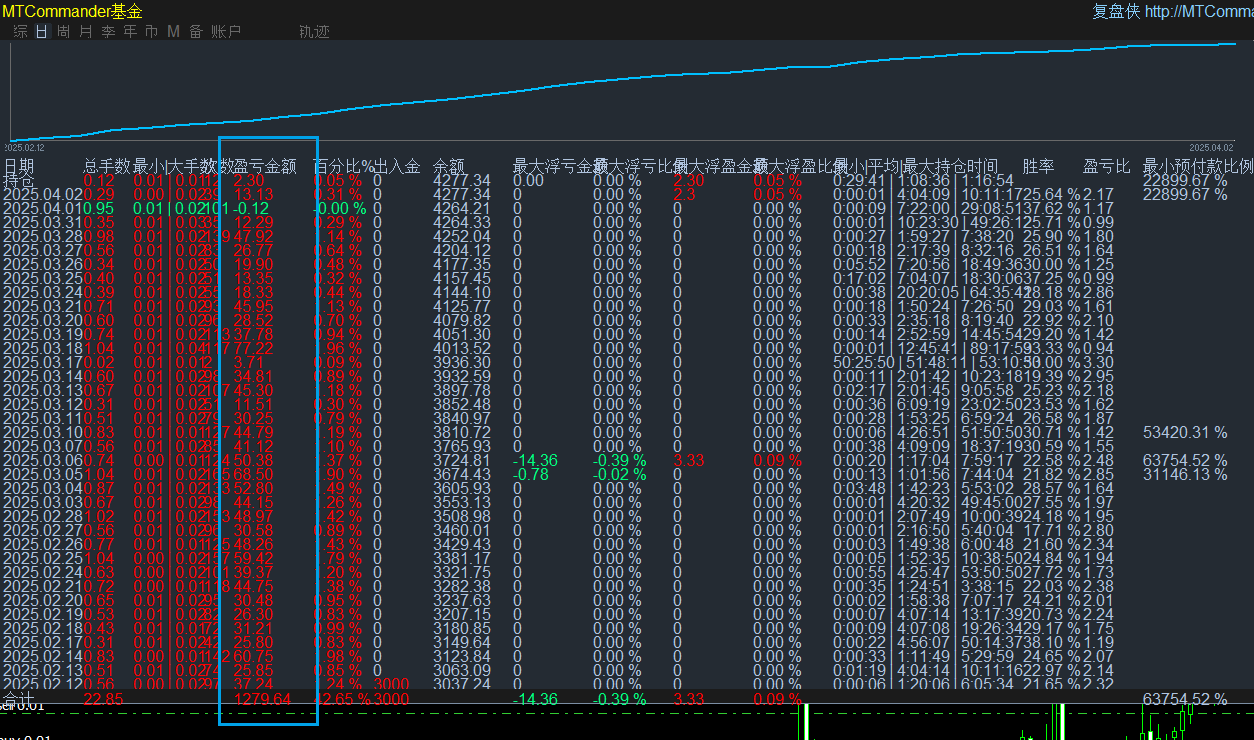Viewport: 1254px width, 740px height.
Task: Select the 2025.03.06 date row
Action: [x=43, y=460]
